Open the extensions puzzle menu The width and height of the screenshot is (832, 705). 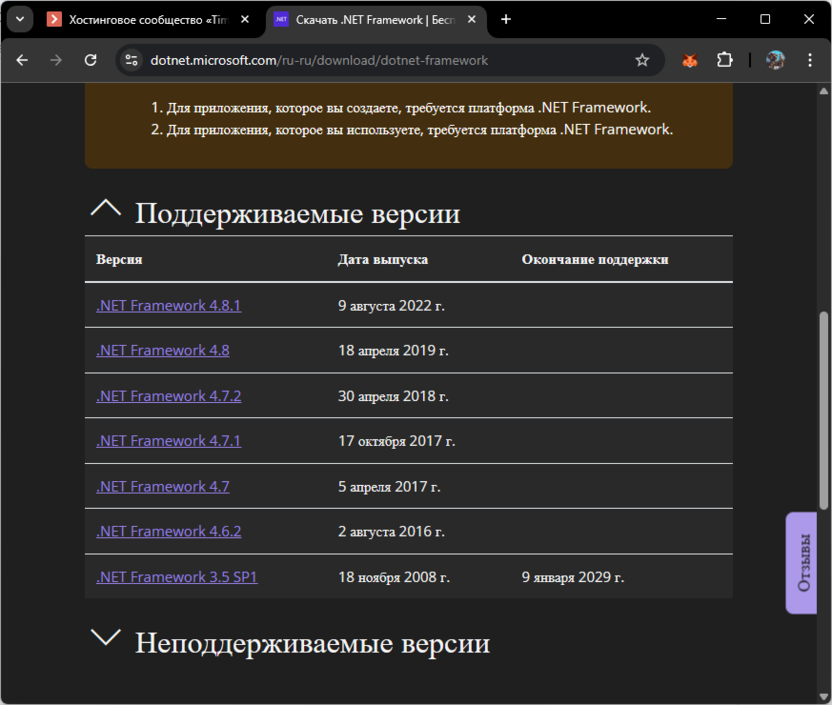tap(725, 60)
